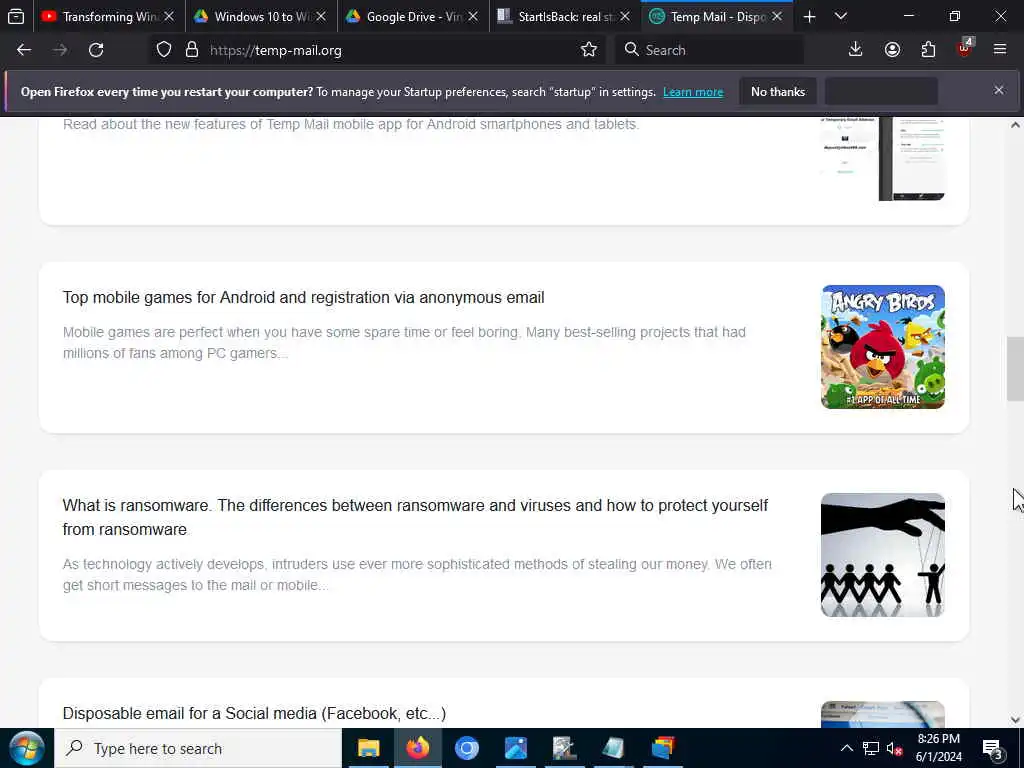Image resolution: width=1024 pixels, height=768 pixels.
Task: Open the stacked windows taskbar app
Action: coord(662,748)
